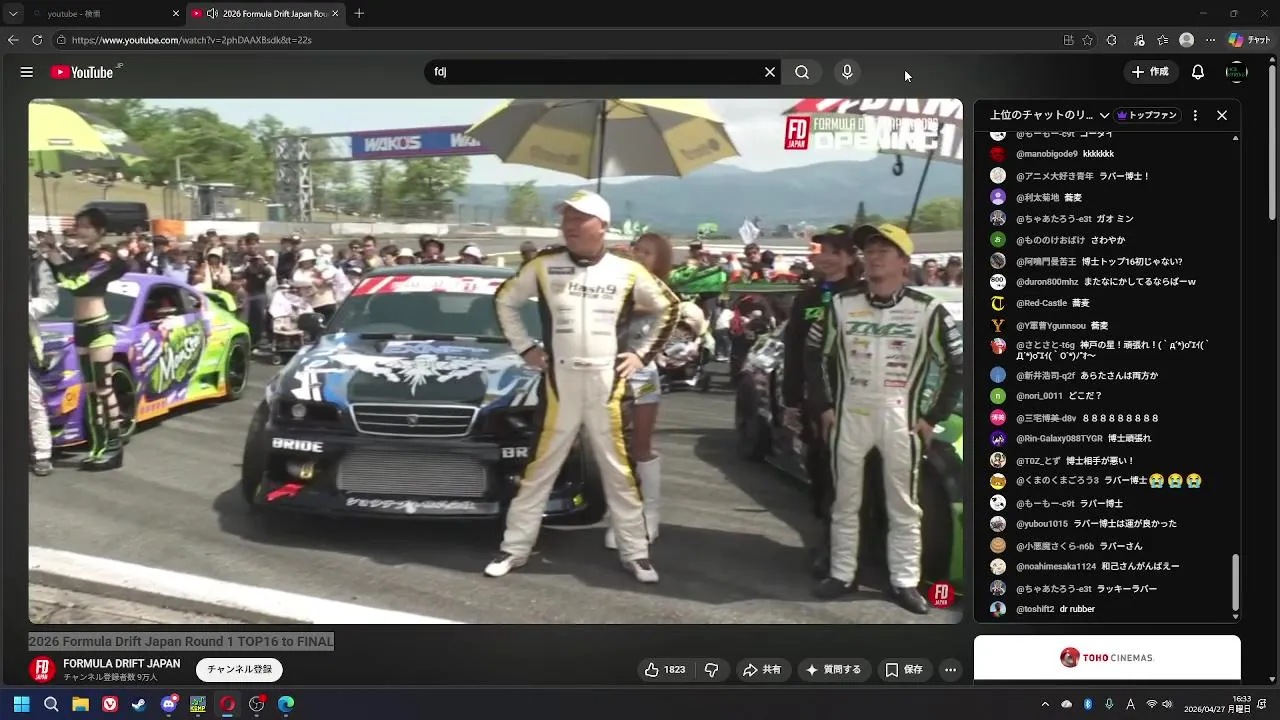Go to the YouTube home logo
This screenshot has height=720, width=1280.
click(82, 72)
